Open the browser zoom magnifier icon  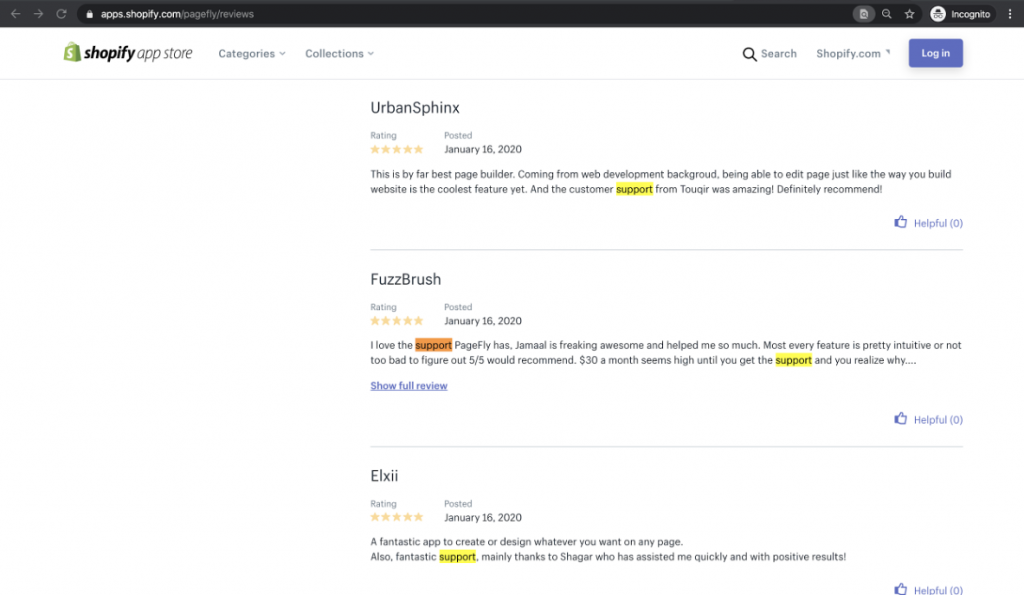coord(887,14)
